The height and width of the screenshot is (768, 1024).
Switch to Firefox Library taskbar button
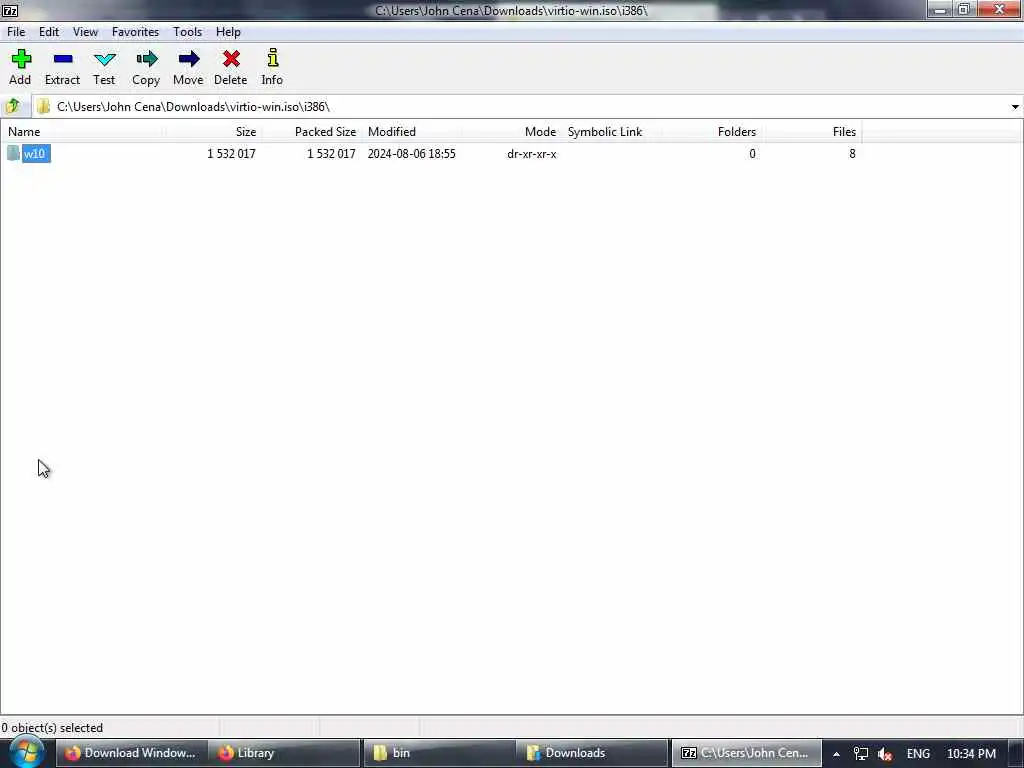(x=284, y=753)
